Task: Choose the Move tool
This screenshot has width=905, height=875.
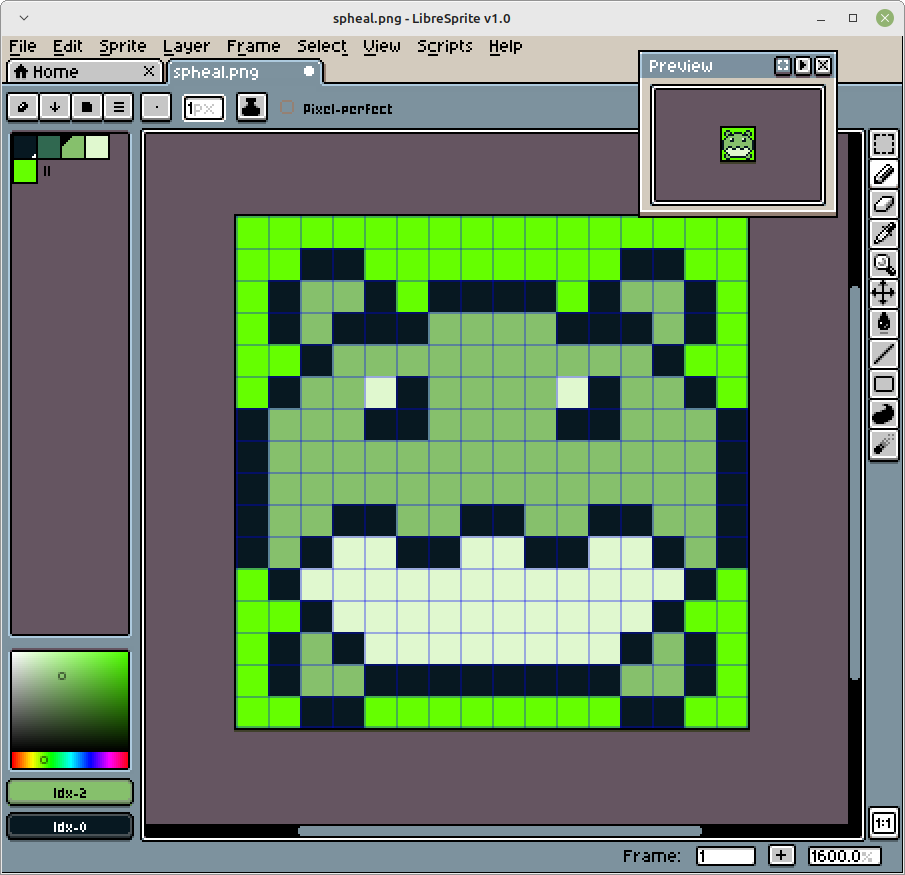Action: click(x=883, y=293)
